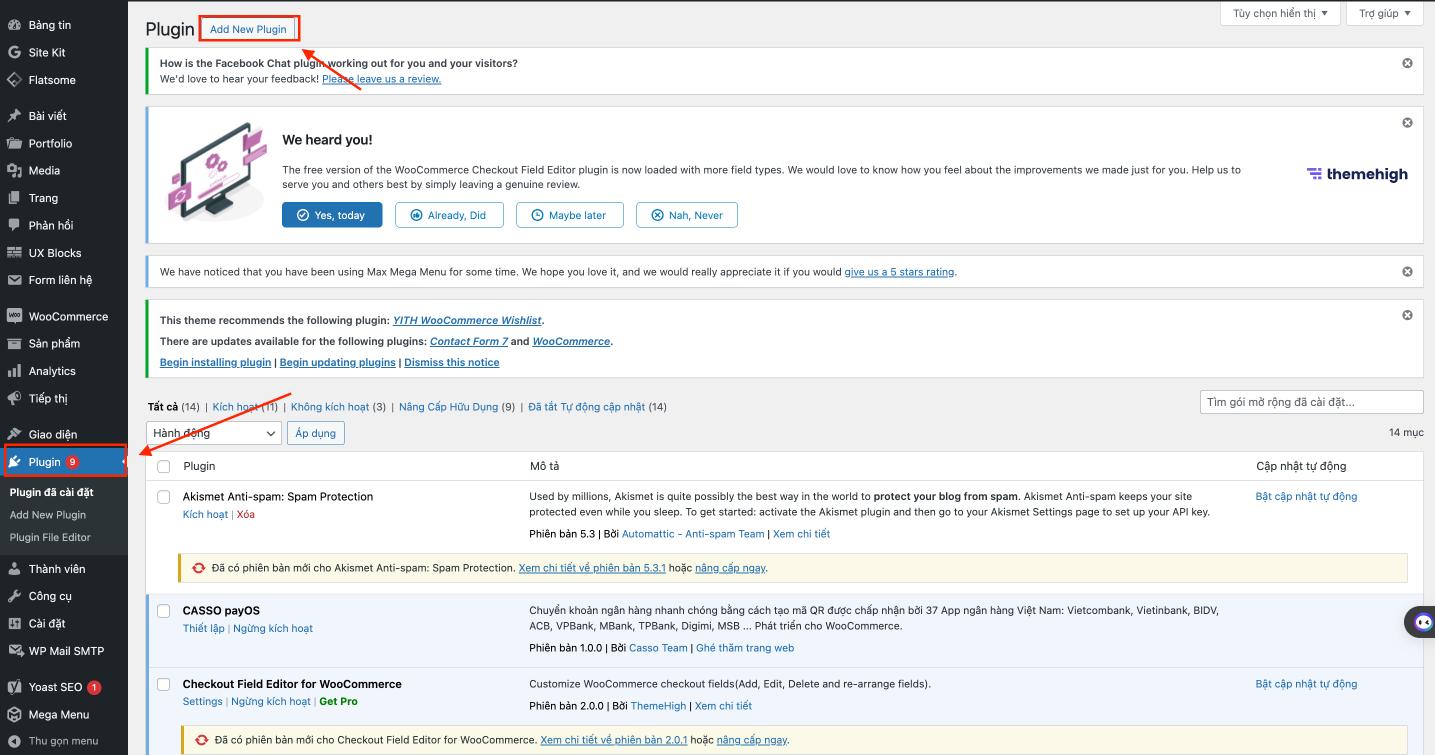Open give us a 5 stars rating link
Viewport: 1435px width, 755px height.
[x=899, y=271]
